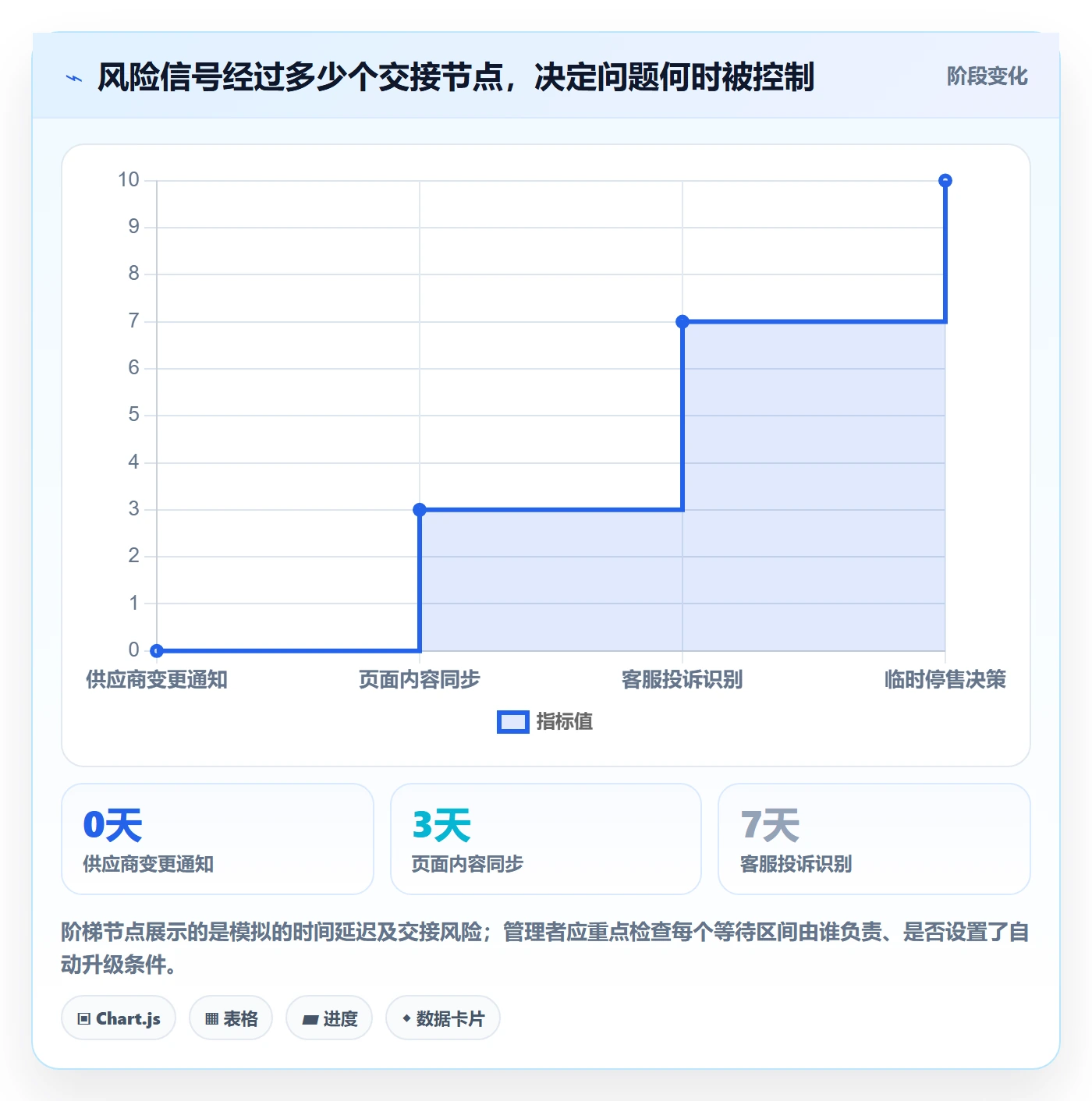Screen dimensions: 1092x1101
Task: Click the 页面内容同步 x-axis label
Action: point(420,680)
